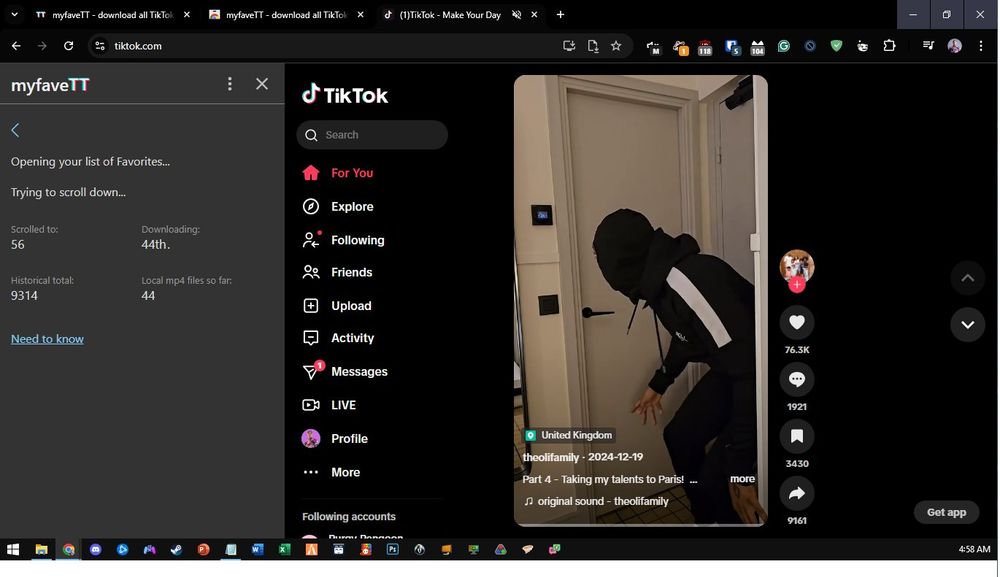Open the Upload page

[x=337, y=305]
